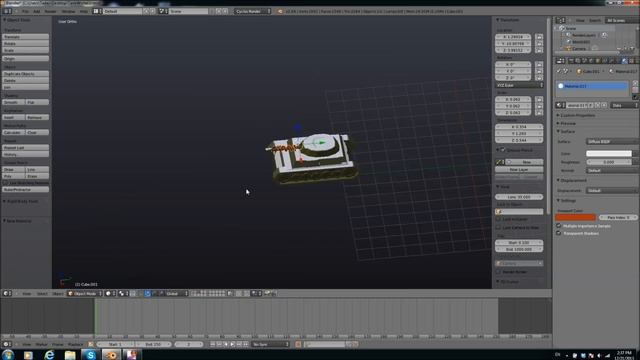Open the World properties tab icon
The width and height of the screenshot is (640, 360).
tap(591, 61)
